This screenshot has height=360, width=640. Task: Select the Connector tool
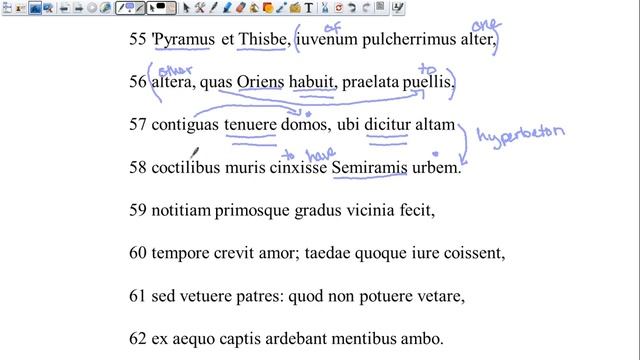click(x=281, y=8)
